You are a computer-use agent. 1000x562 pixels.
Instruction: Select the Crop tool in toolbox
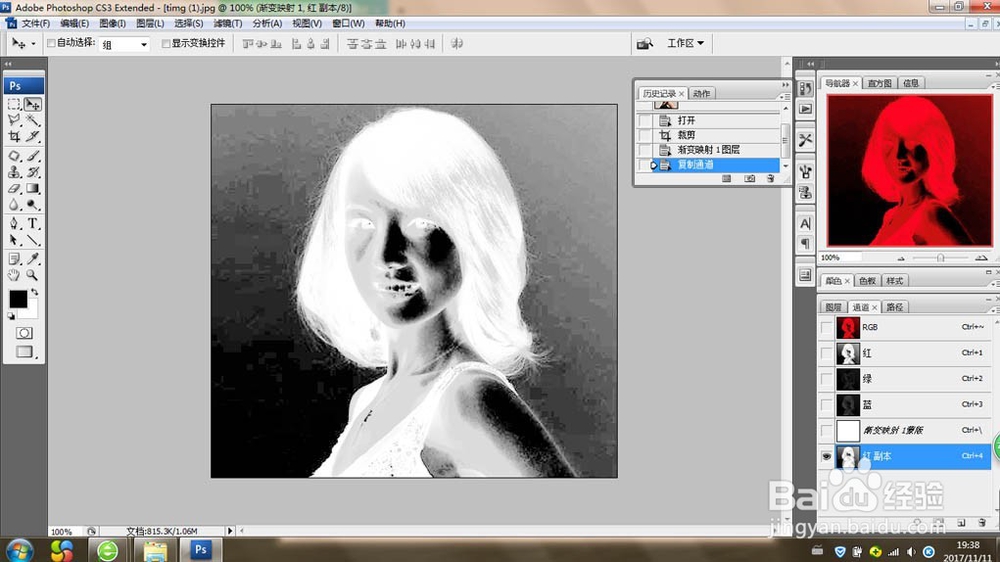coord(14,136)
